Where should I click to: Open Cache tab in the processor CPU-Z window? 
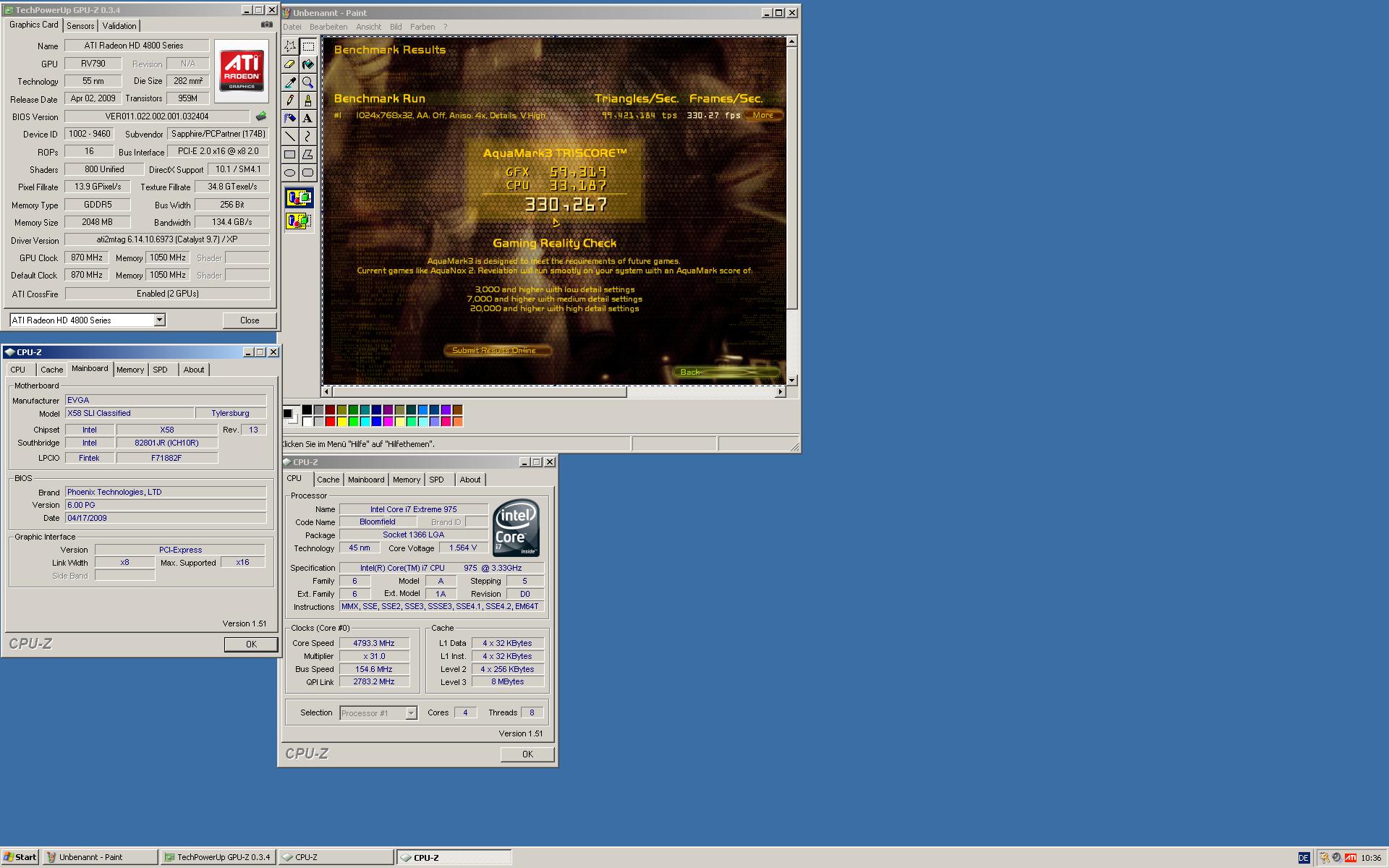pos(328,480)
